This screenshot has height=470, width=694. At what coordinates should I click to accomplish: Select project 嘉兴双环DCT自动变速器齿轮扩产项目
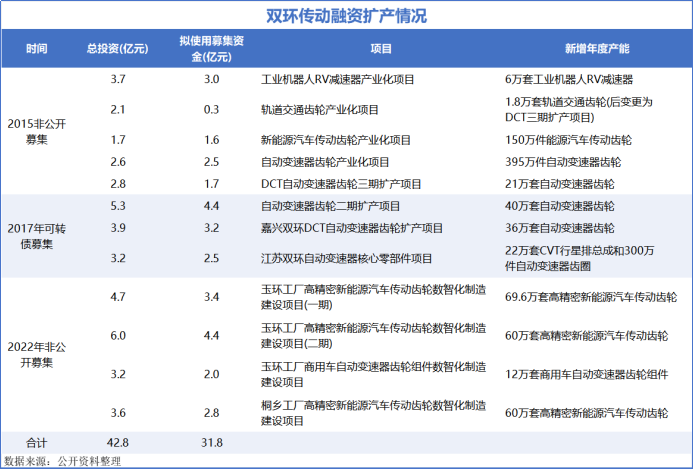pos(352,228)
